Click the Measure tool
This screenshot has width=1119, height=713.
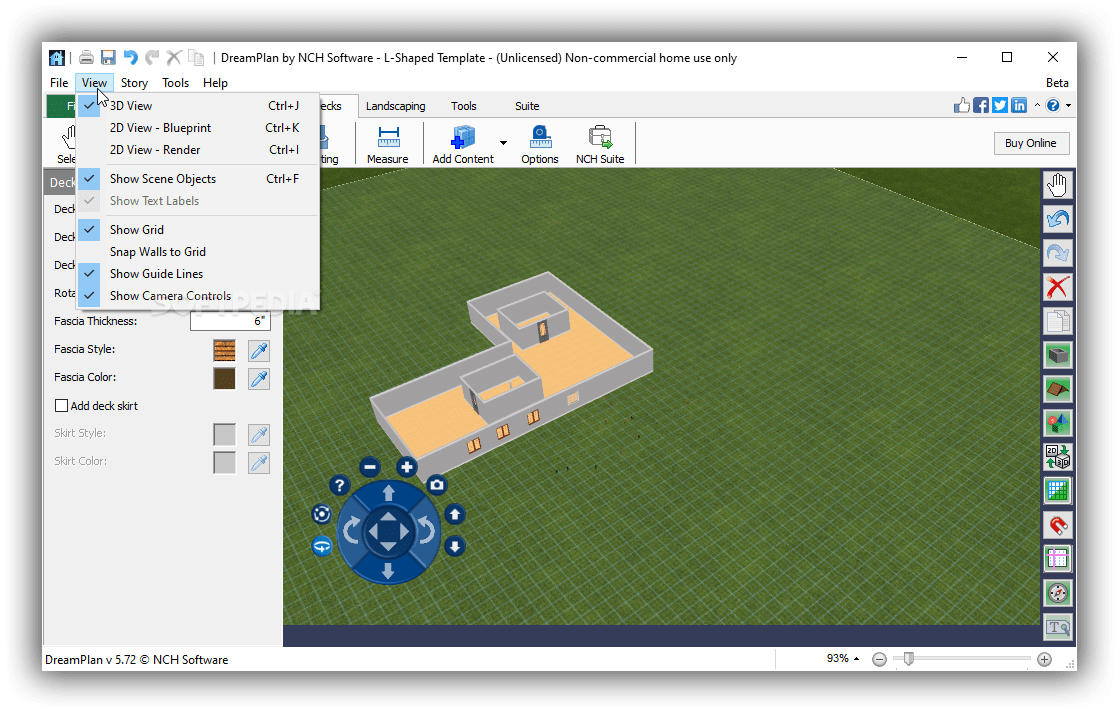tap(388, 145)
